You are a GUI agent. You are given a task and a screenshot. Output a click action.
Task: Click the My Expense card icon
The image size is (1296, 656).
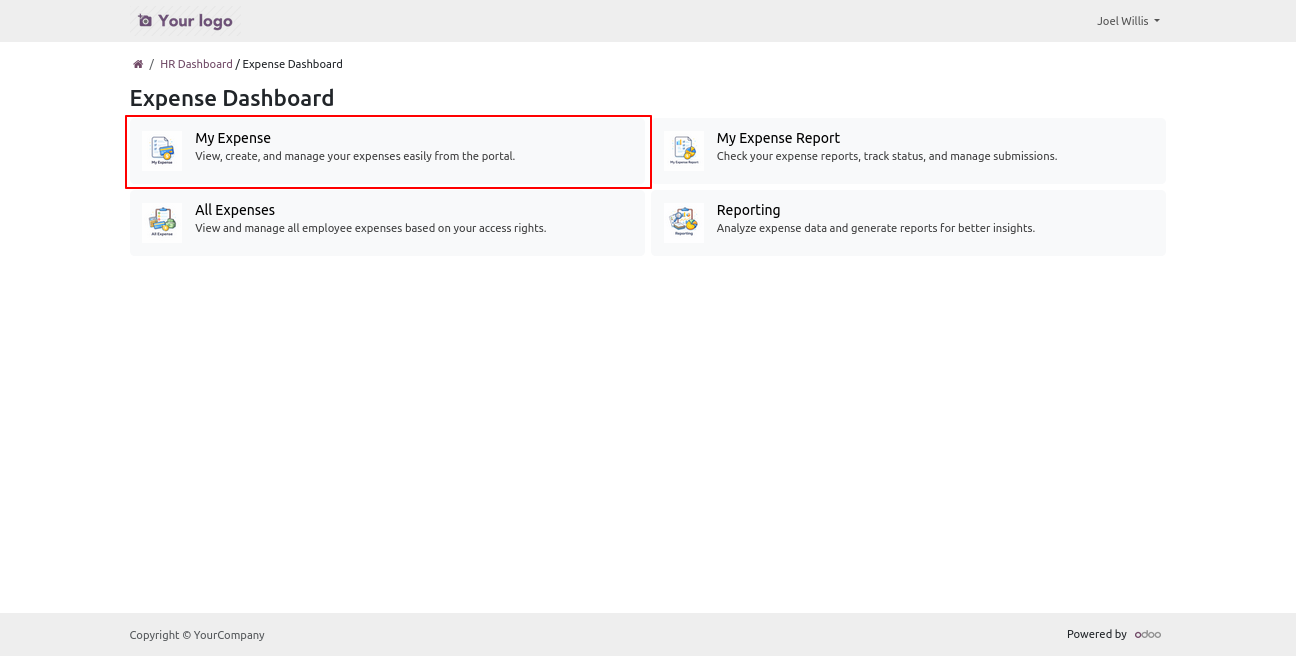click(x=162, y=151)
